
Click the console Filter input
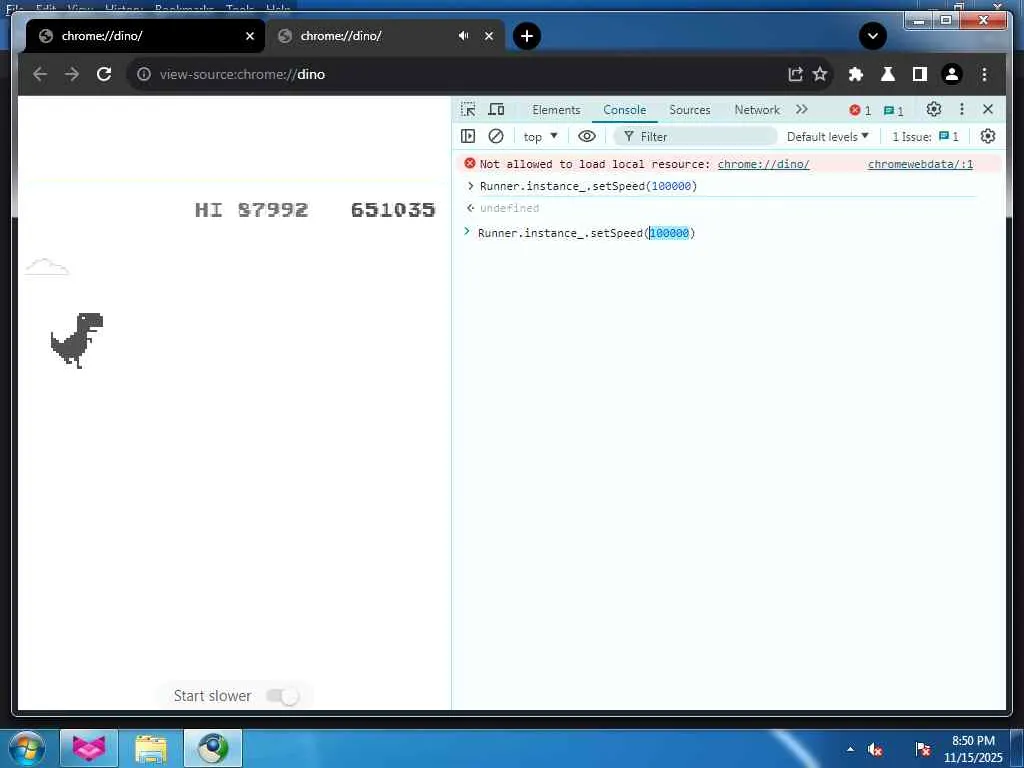(696, 136)
